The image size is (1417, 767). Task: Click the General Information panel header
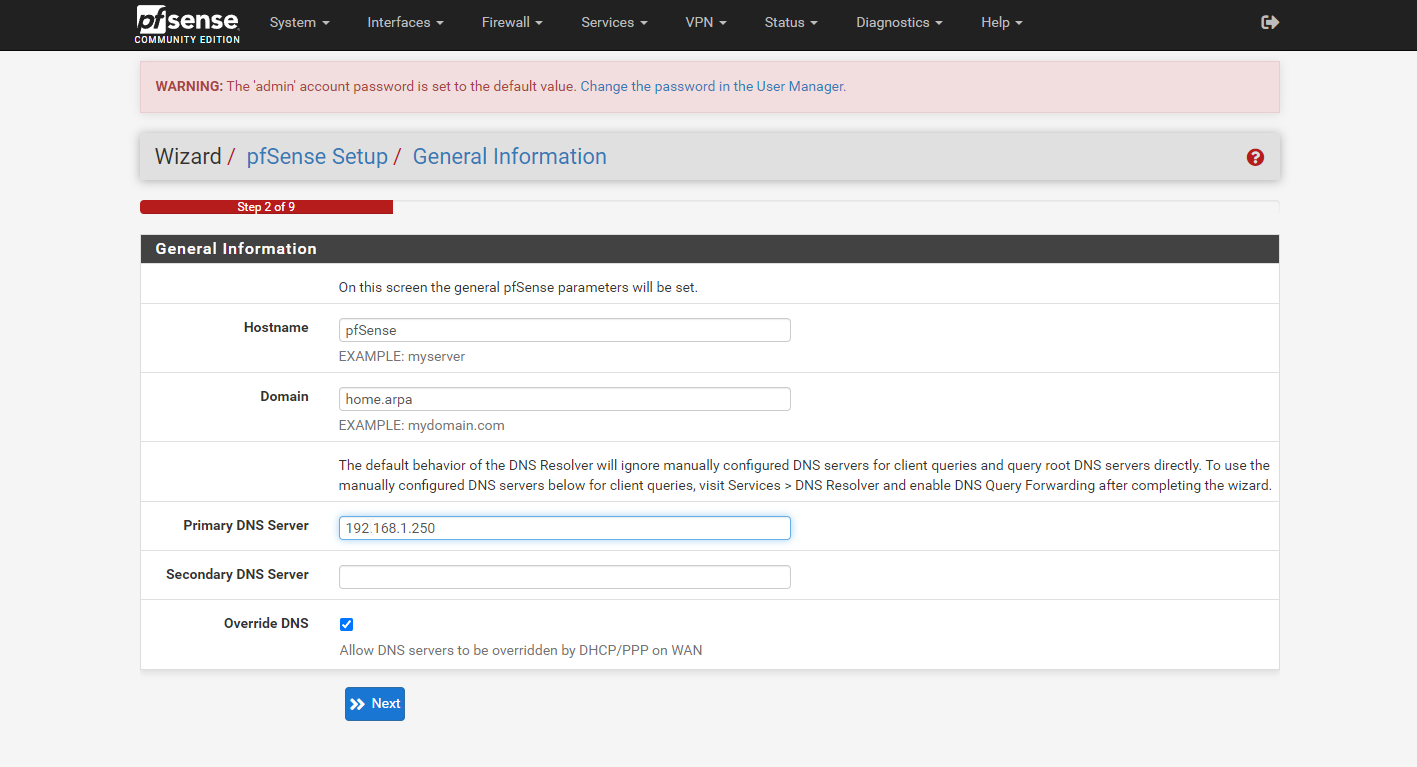pyautogui.click(x=709, y=249)
